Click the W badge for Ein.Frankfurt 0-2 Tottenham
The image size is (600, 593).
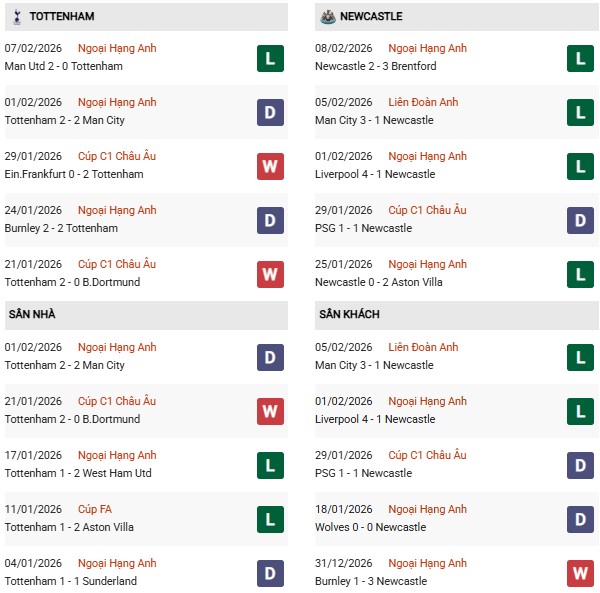tap(270, 166)
